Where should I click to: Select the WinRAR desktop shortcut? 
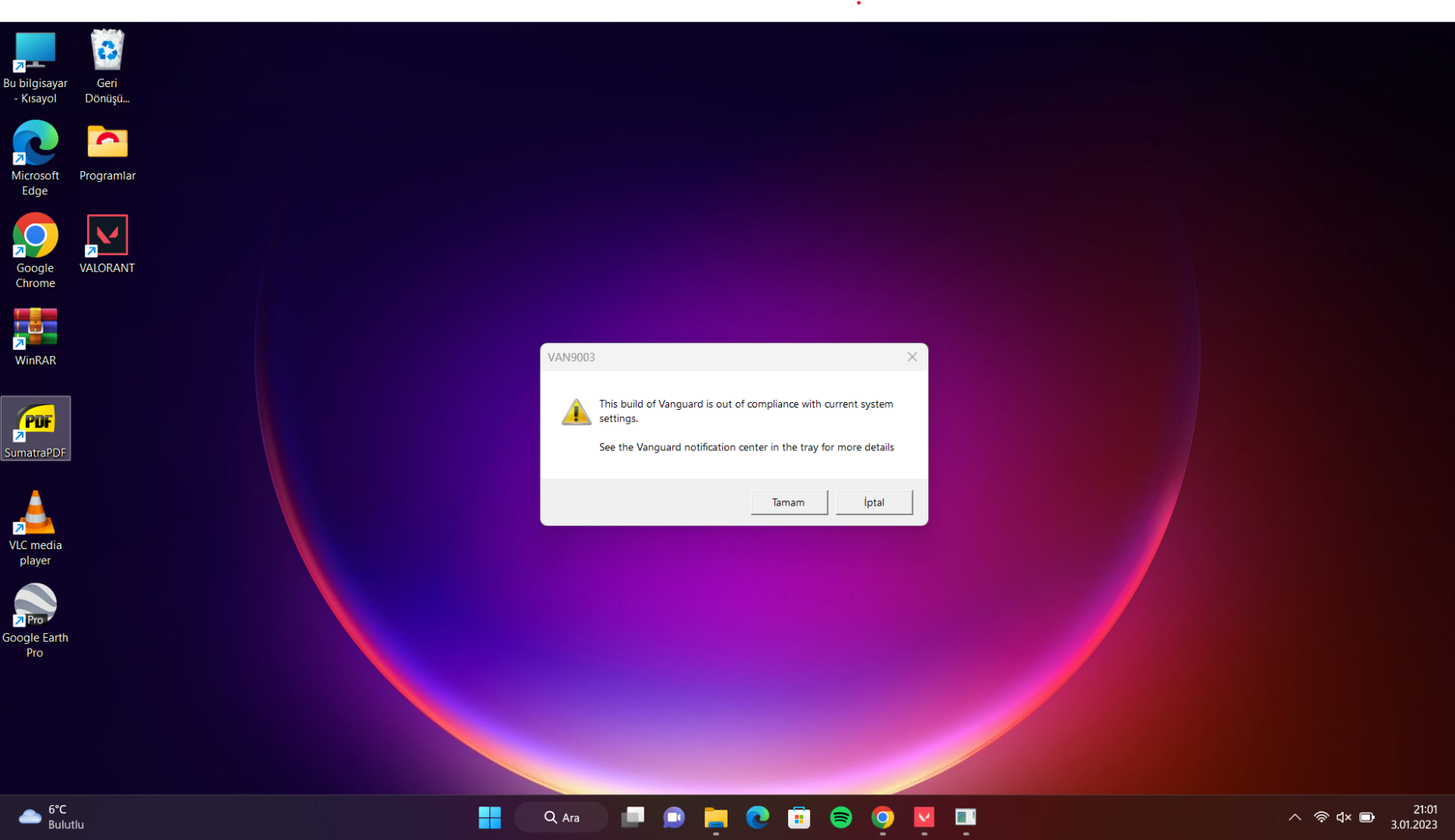35,337
